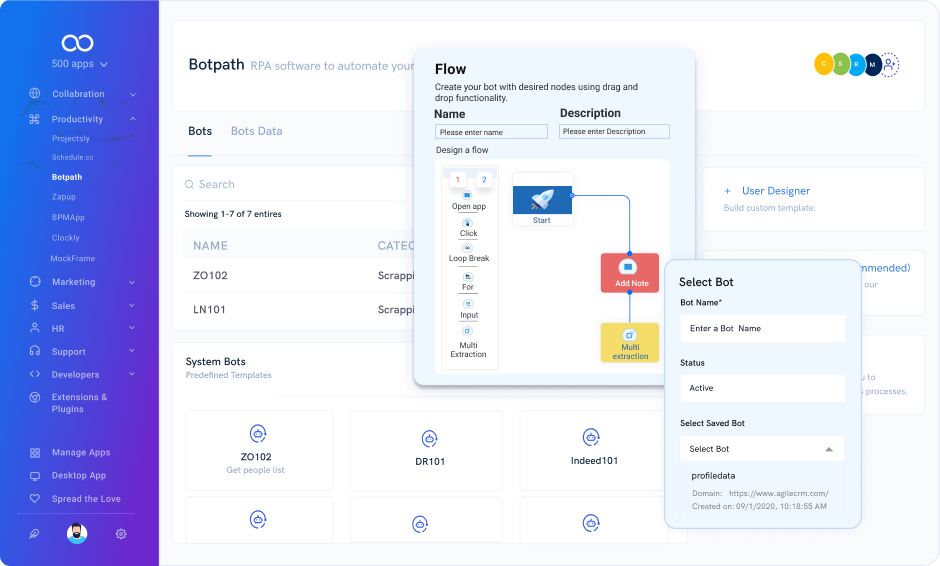The height and width of the screenshot is (566, 940).
Task: Open the ZO102 system bot card
Action: 259,449
